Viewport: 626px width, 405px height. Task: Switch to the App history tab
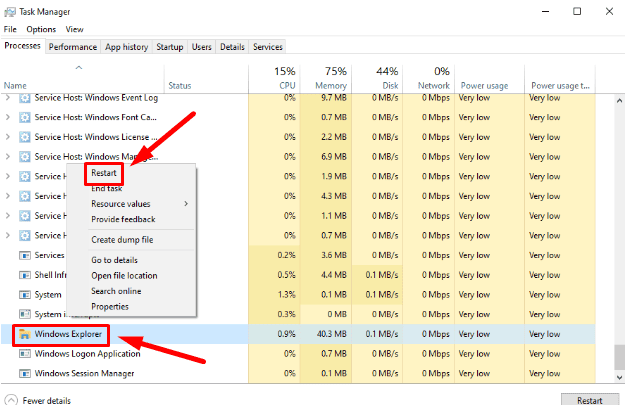127,47
